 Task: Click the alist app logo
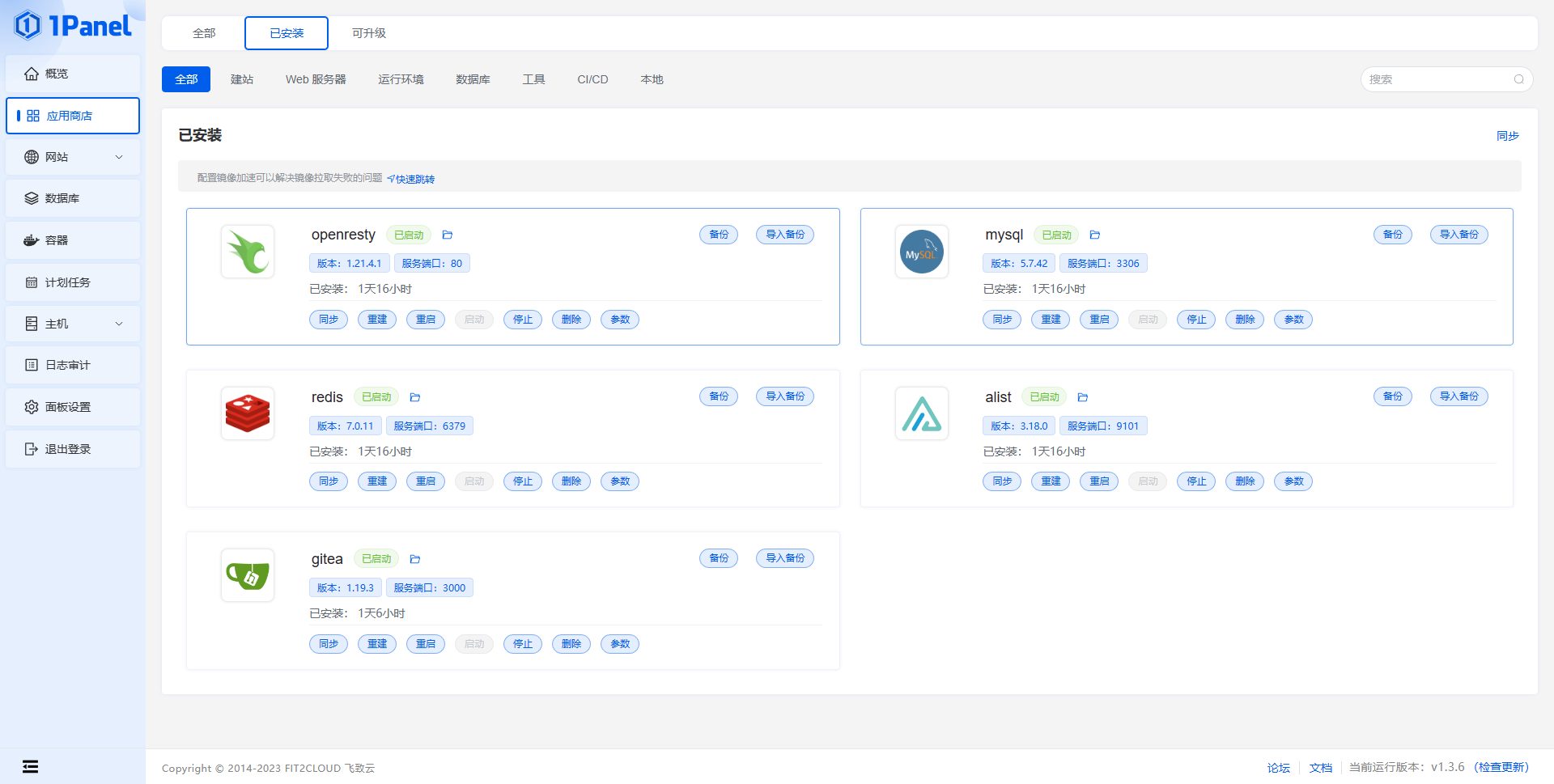point(922,413)
